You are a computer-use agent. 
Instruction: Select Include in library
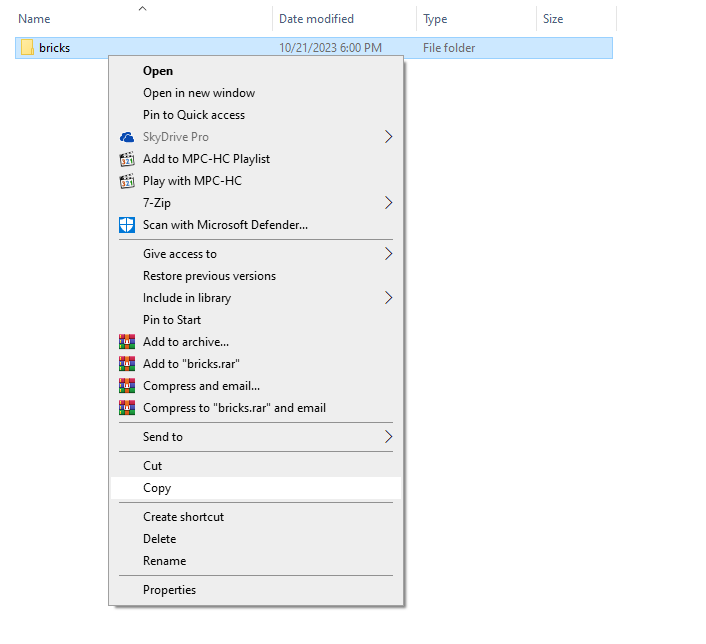click(256, 298)
